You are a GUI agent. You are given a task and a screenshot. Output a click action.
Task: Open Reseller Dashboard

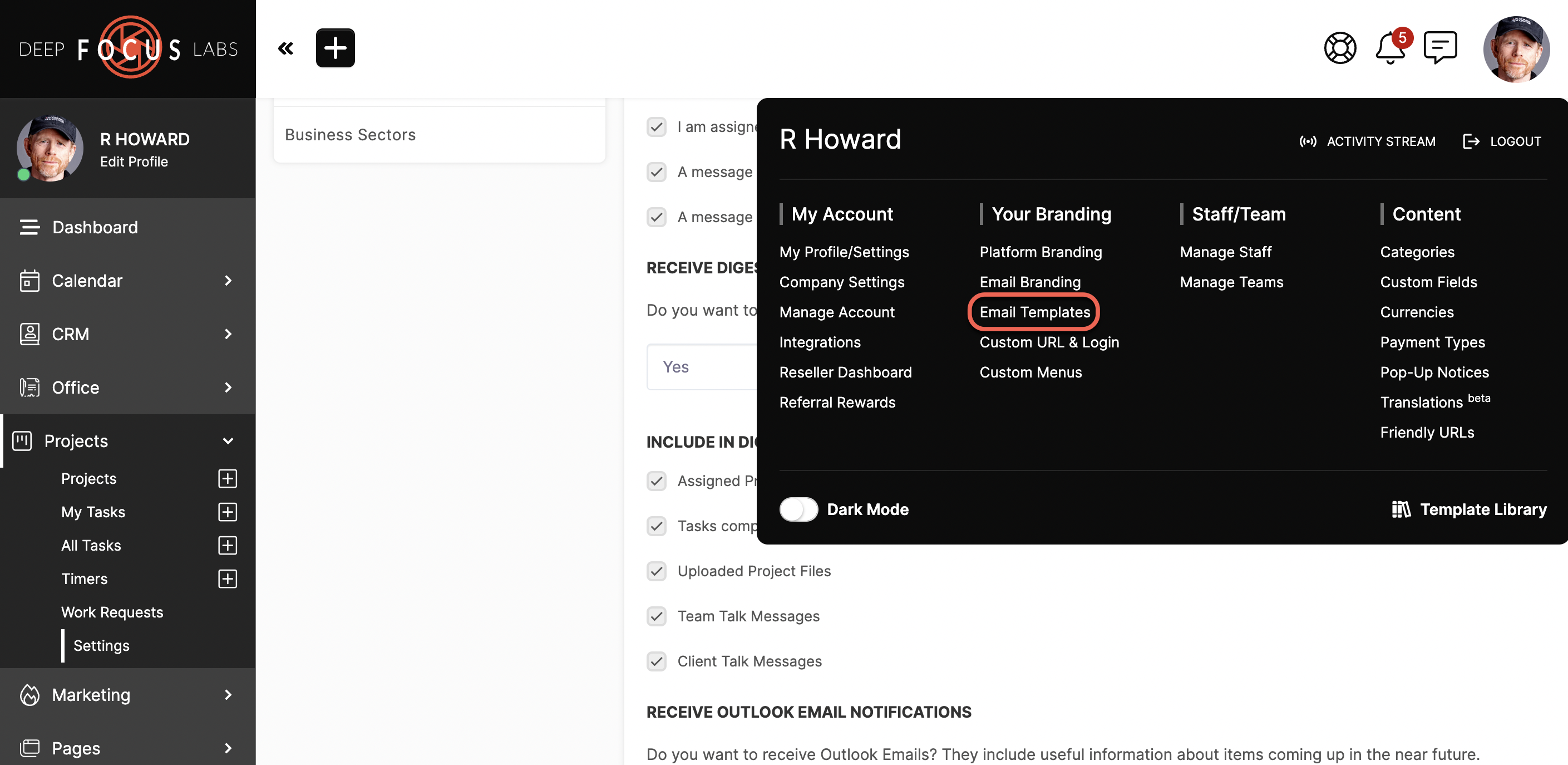pyautogui.click(x=845, y=372)
